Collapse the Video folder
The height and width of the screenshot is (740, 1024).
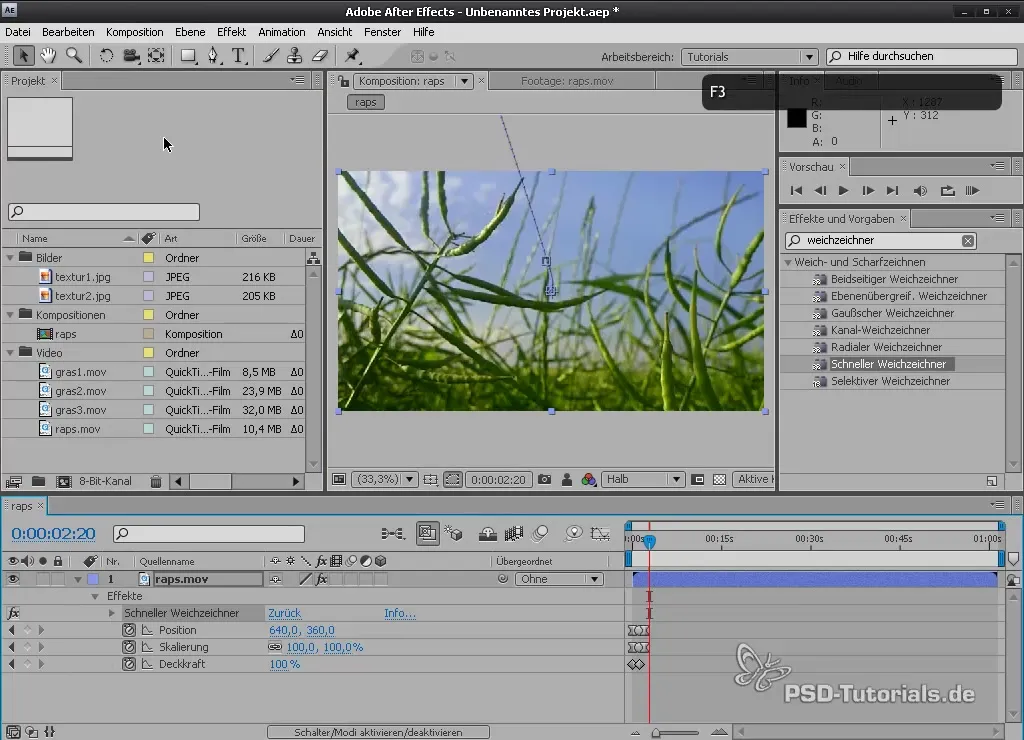[x=10, y=353]
